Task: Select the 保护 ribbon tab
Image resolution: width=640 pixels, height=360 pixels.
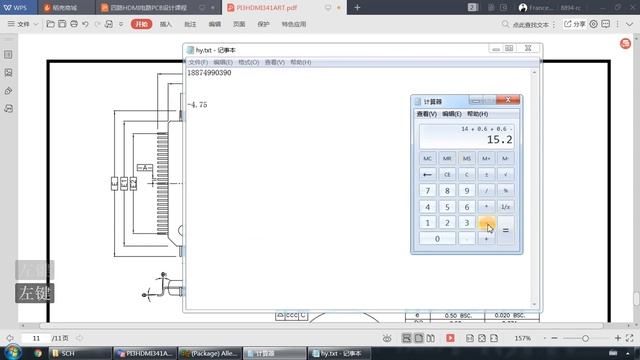Action: coord(263,24)
